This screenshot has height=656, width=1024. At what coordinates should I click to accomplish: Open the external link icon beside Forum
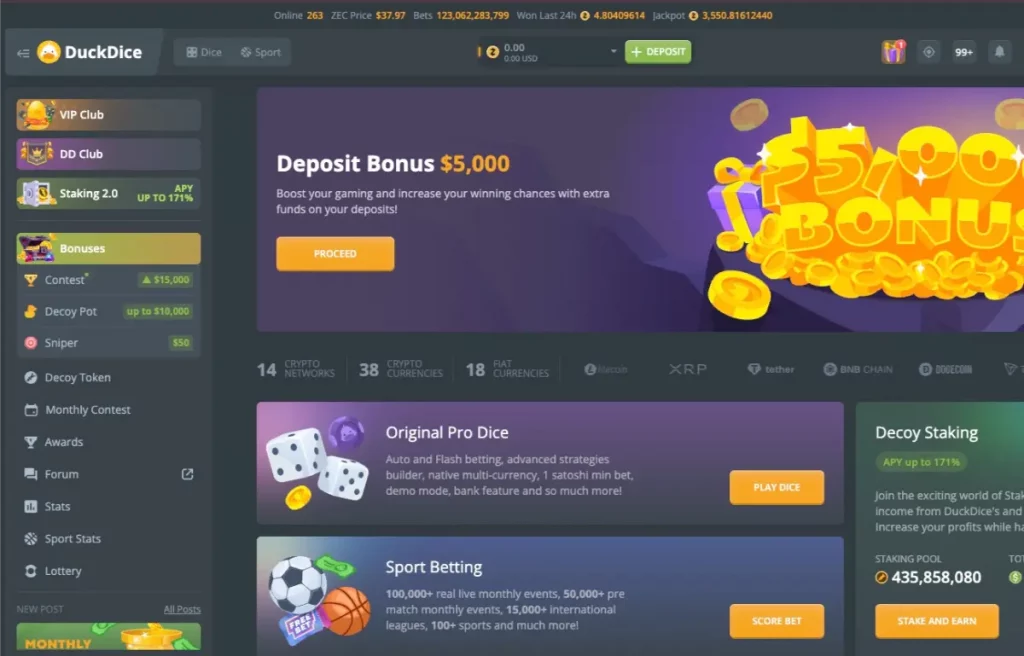pyautogui.click(x=187, y=474)
